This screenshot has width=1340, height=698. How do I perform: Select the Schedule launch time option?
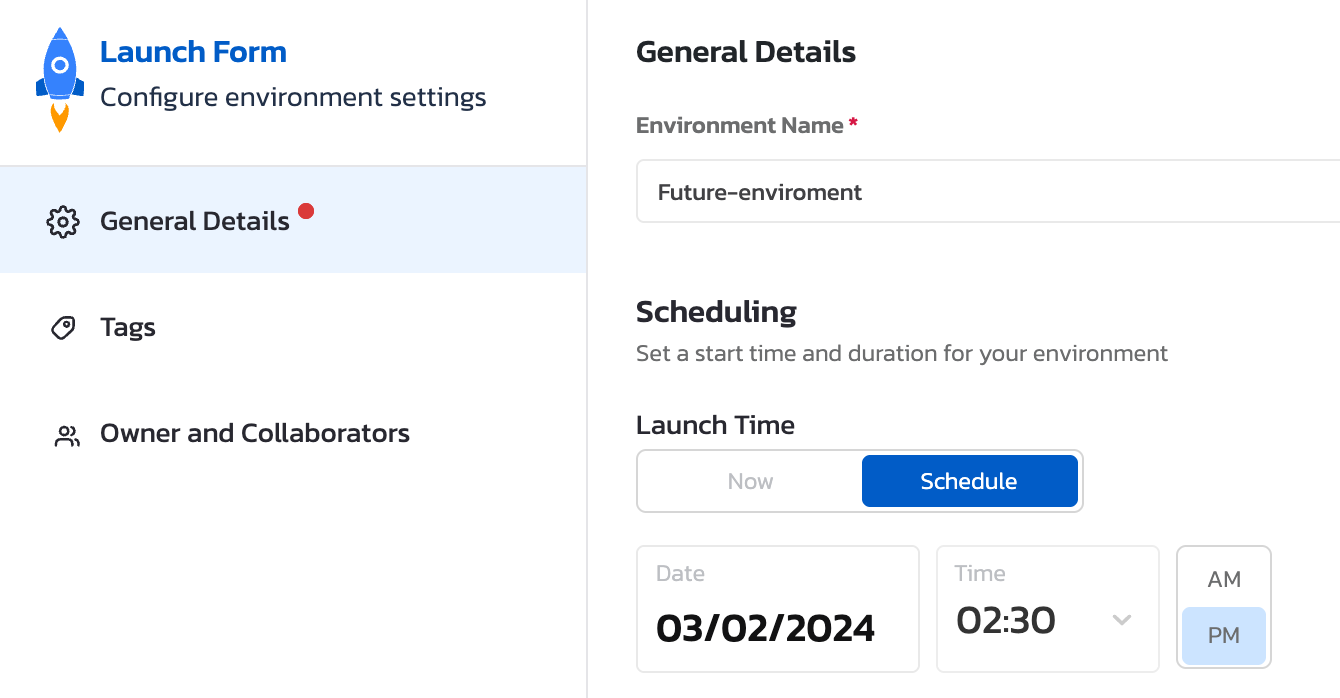[x=968, y=481]
